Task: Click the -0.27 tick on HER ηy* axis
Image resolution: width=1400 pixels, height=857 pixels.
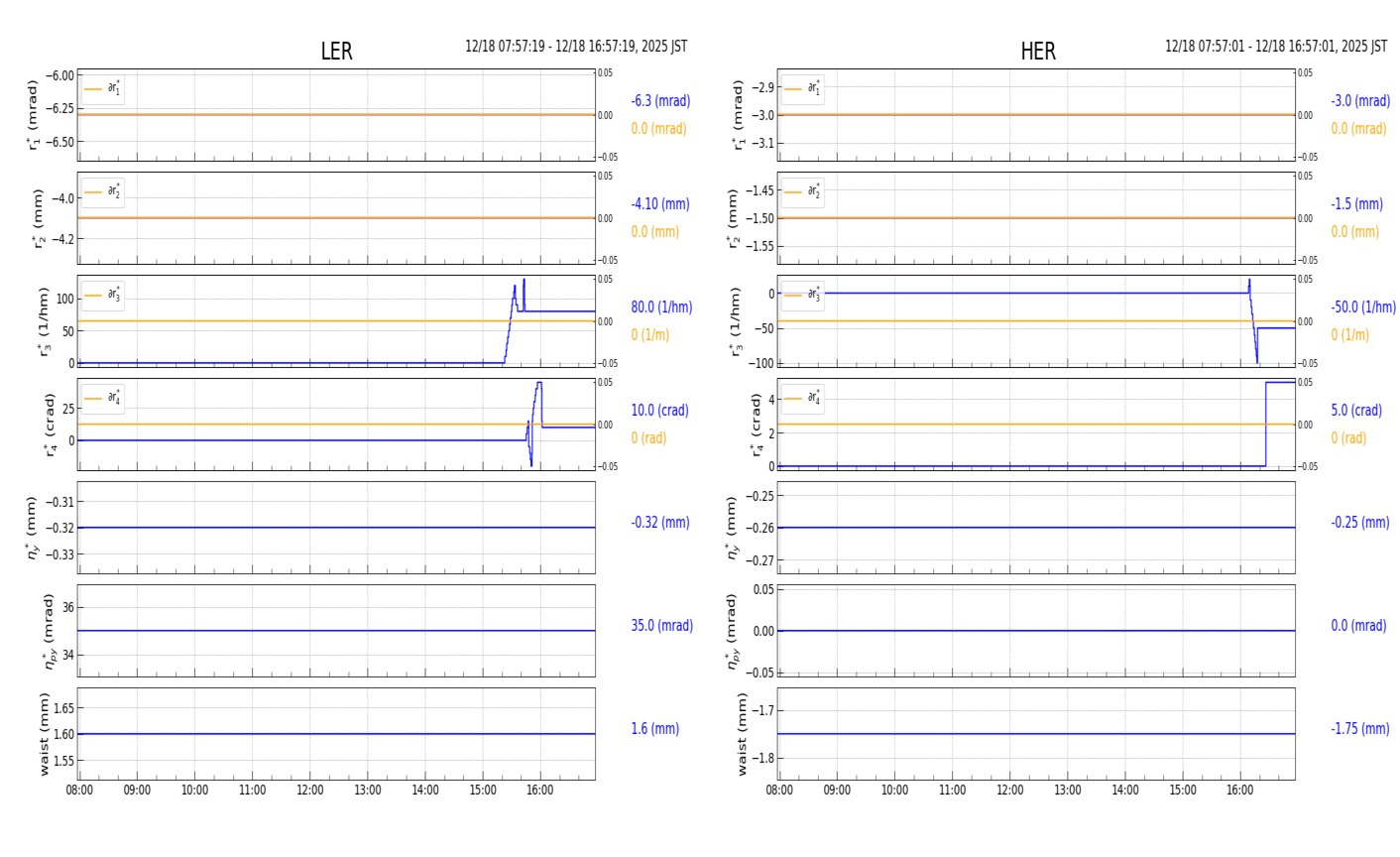Action: 759,561
